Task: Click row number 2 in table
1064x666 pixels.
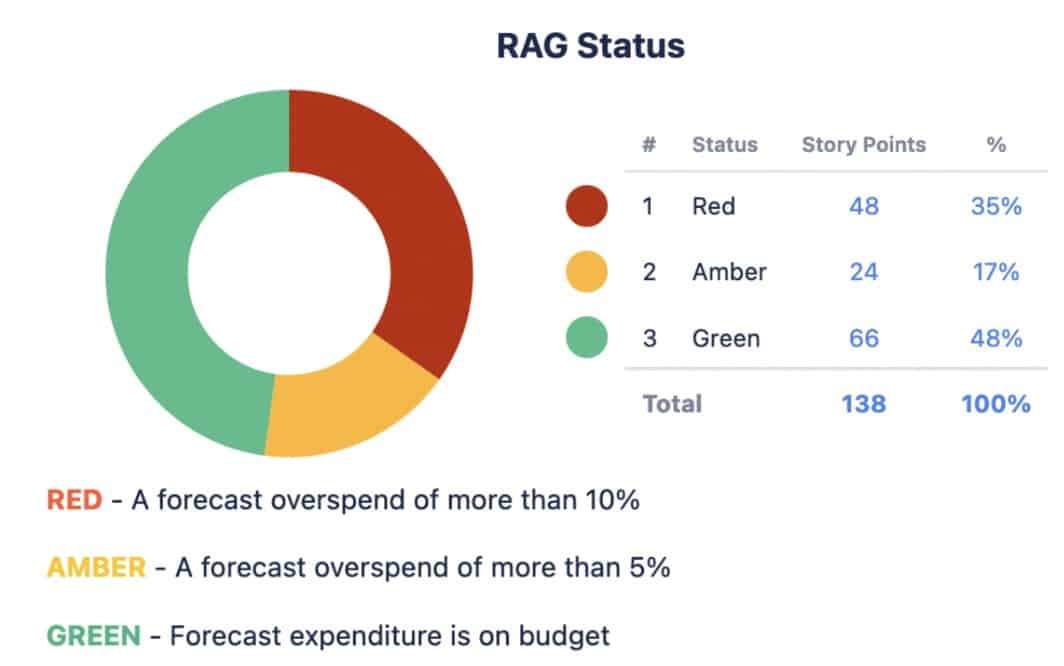Action: click(649, 272)
